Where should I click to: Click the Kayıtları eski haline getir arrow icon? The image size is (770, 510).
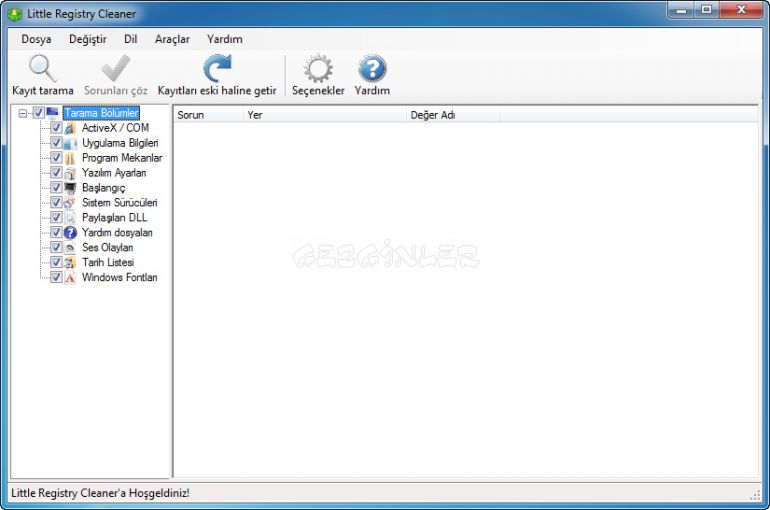click(x=217, y=68)
